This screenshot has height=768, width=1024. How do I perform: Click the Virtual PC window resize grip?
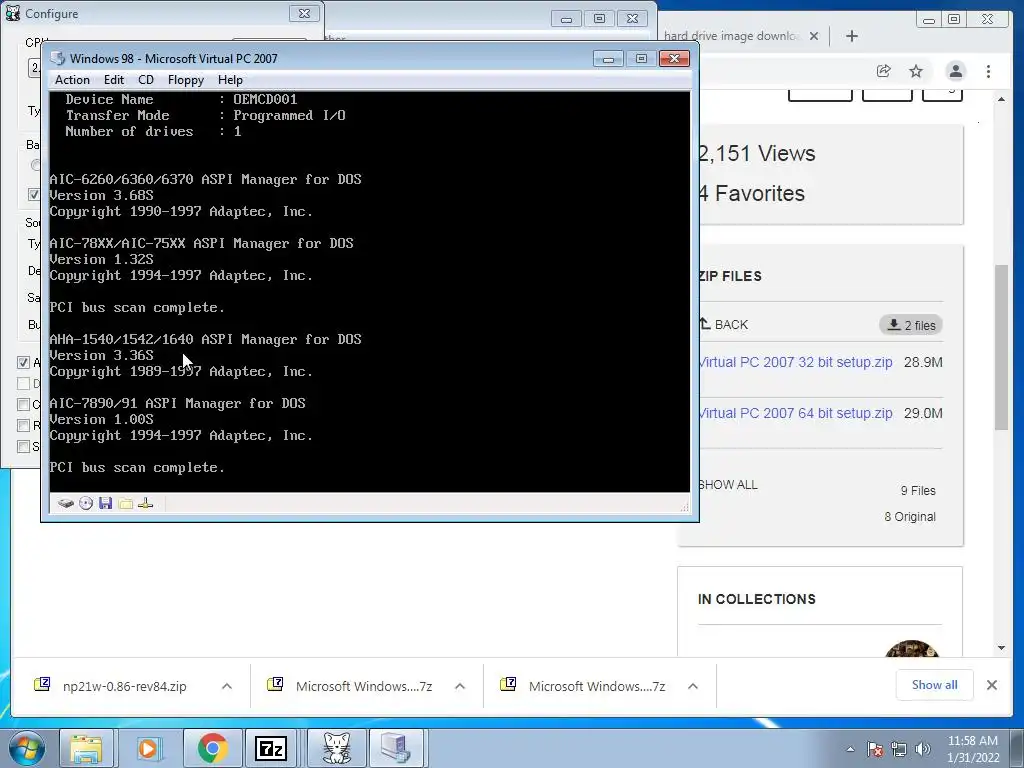pos(684,507)
